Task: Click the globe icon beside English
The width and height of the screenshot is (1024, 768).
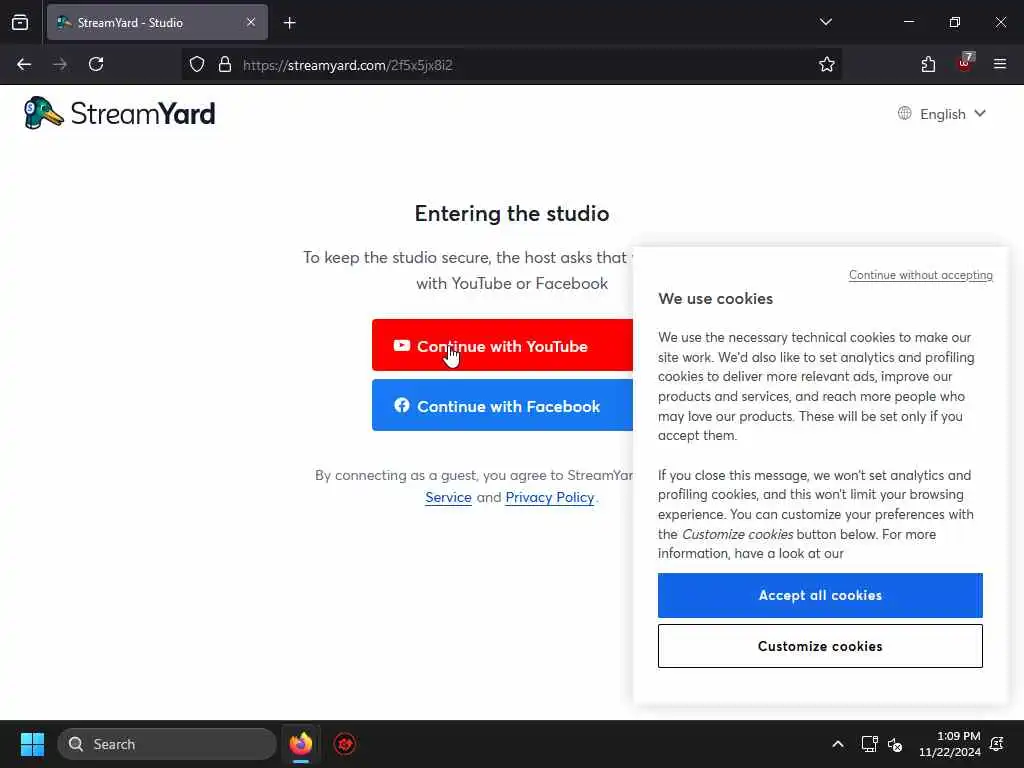Action: click(x=904, y=113)
